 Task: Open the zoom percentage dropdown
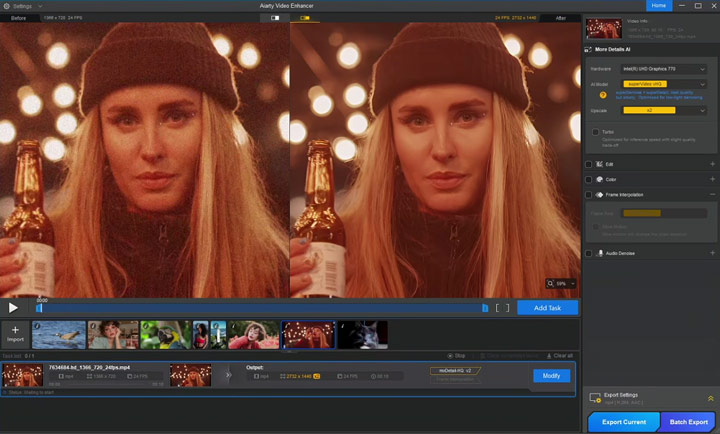tap(573, 284)
